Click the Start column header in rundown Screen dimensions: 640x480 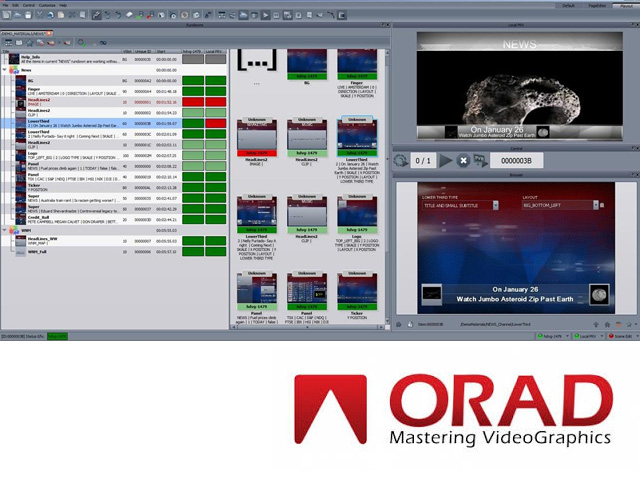[x=167, y=51]
